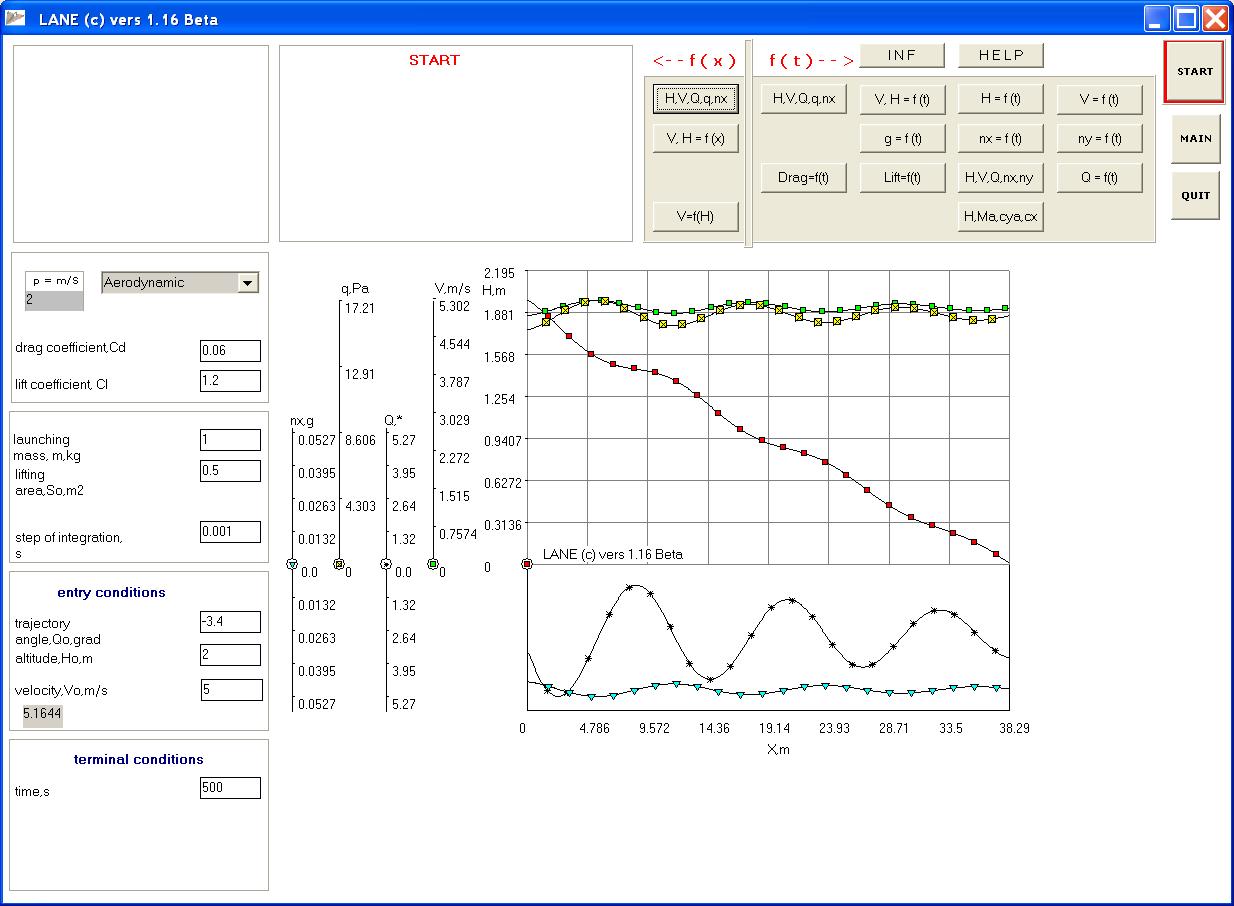Image resolution: width=1234 pixels, height=906 pixels.
Task: Open the HELP button
Action: [x=1000, y=56]
